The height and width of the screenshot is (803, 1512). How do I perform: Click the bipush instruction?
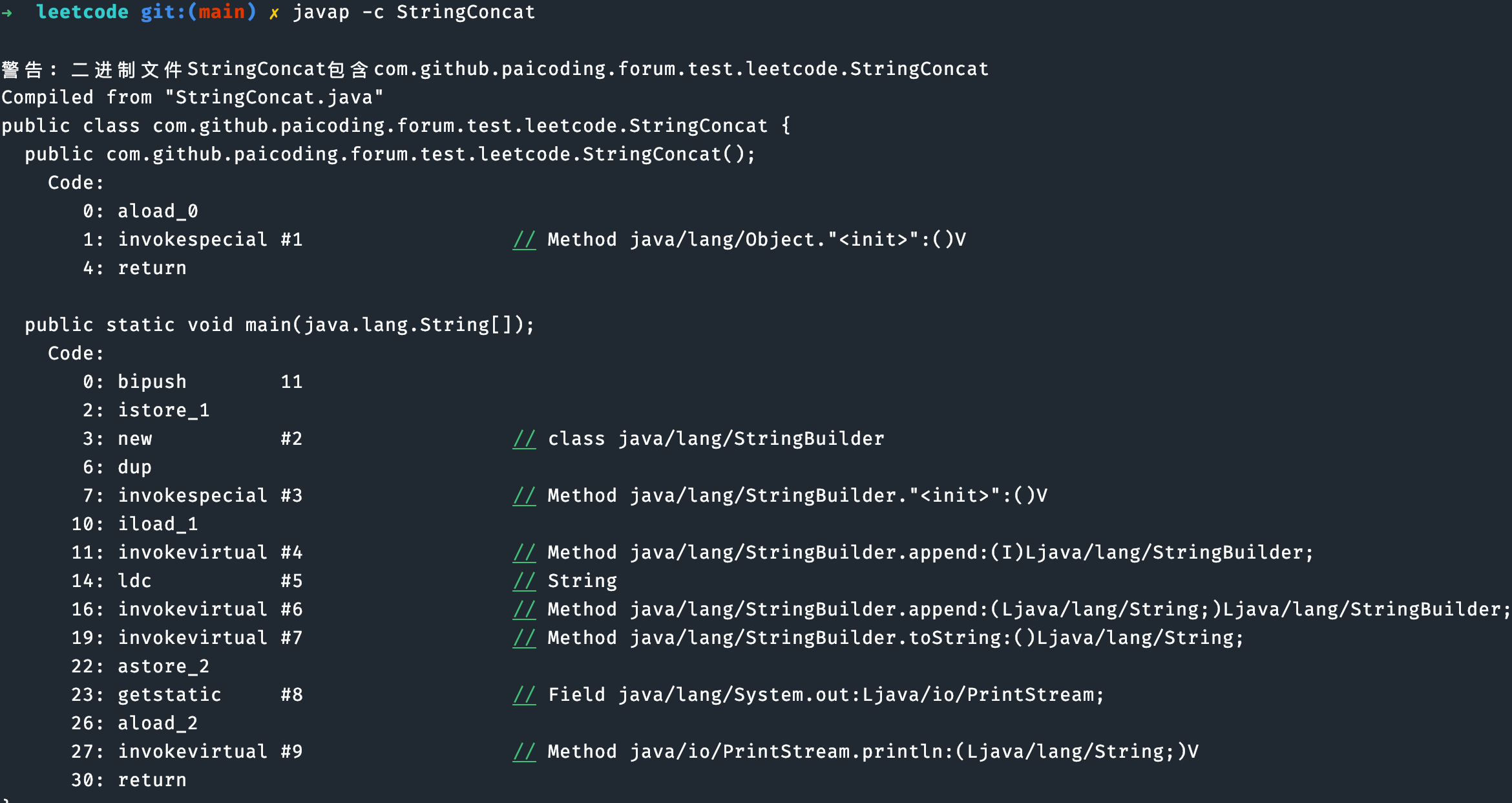152,382
